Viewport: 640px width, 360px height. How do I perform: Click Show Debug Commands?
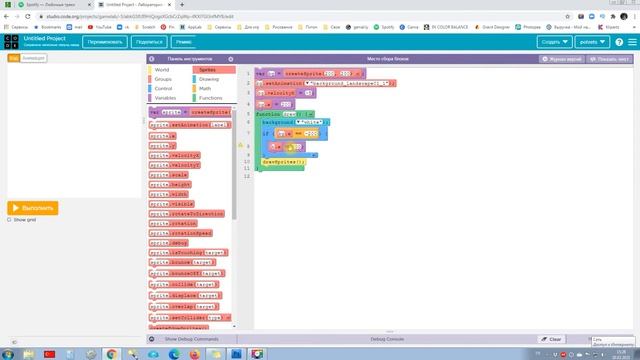[x=191, y=339]
